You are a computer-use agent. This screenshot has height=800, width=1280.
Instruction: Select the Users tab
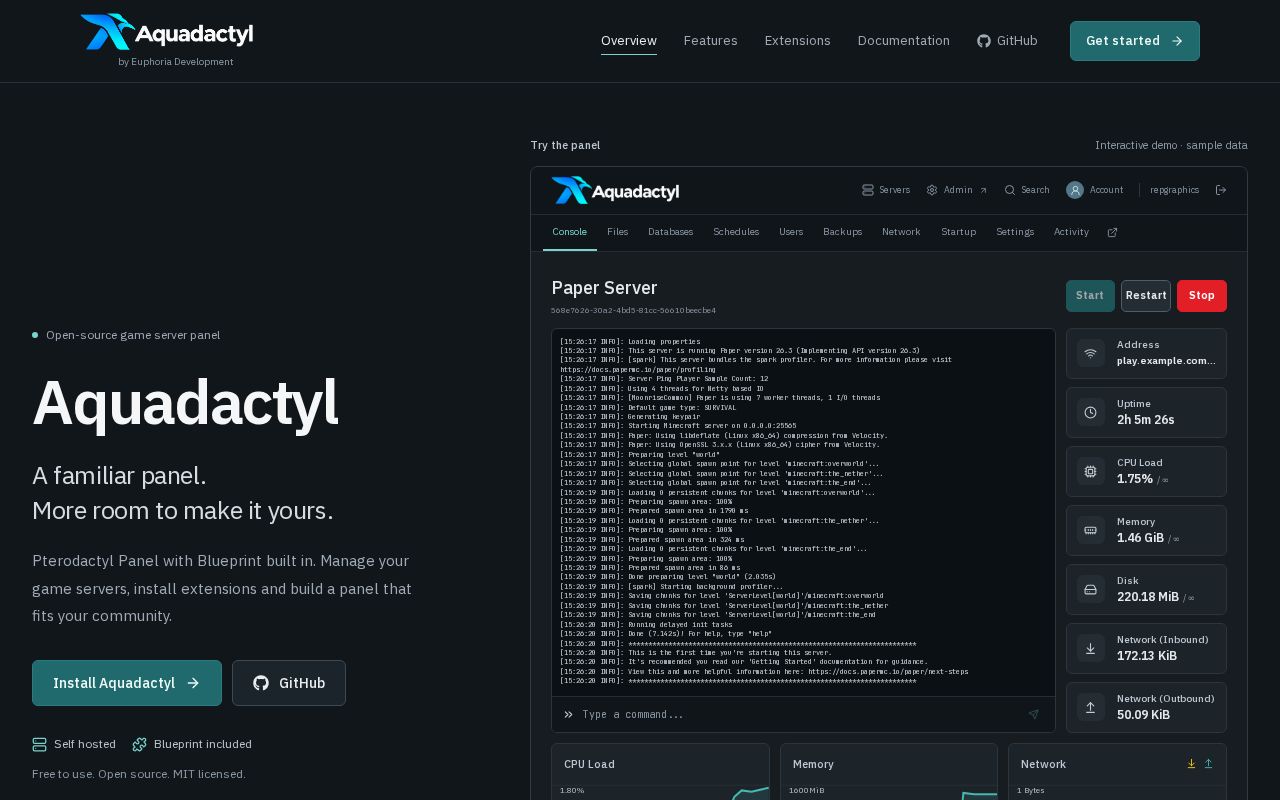coord(791,232)
